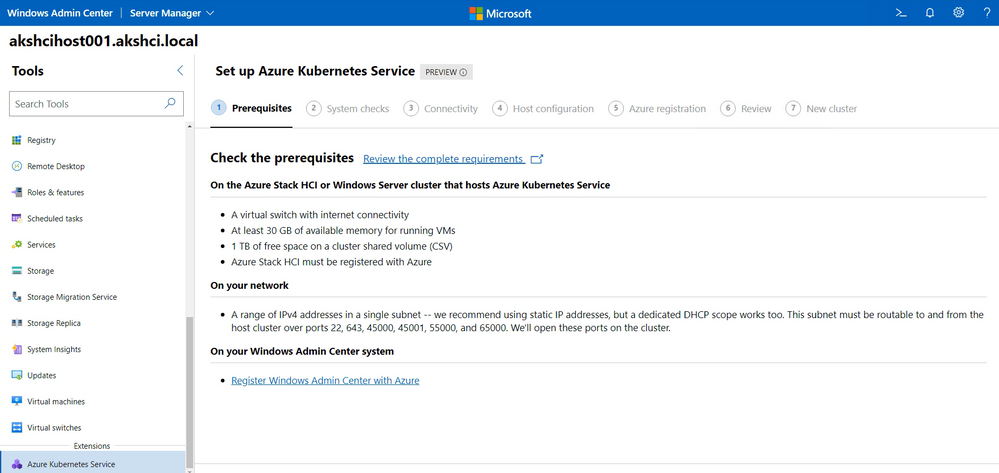Click the Registry tool icon
Viewport: 999px width, 473px height.
[17, 141]
